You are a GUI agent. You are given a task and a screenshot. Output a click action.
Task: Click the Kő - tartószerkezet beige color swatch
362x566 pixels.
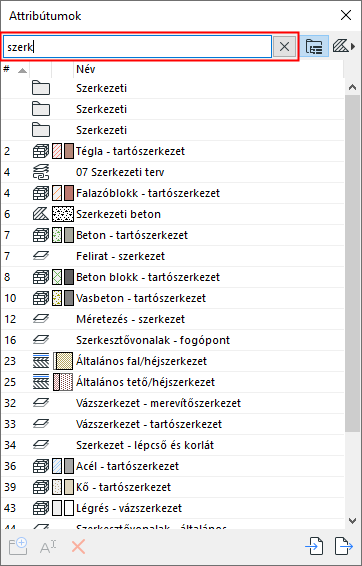(x=69, y=487)
